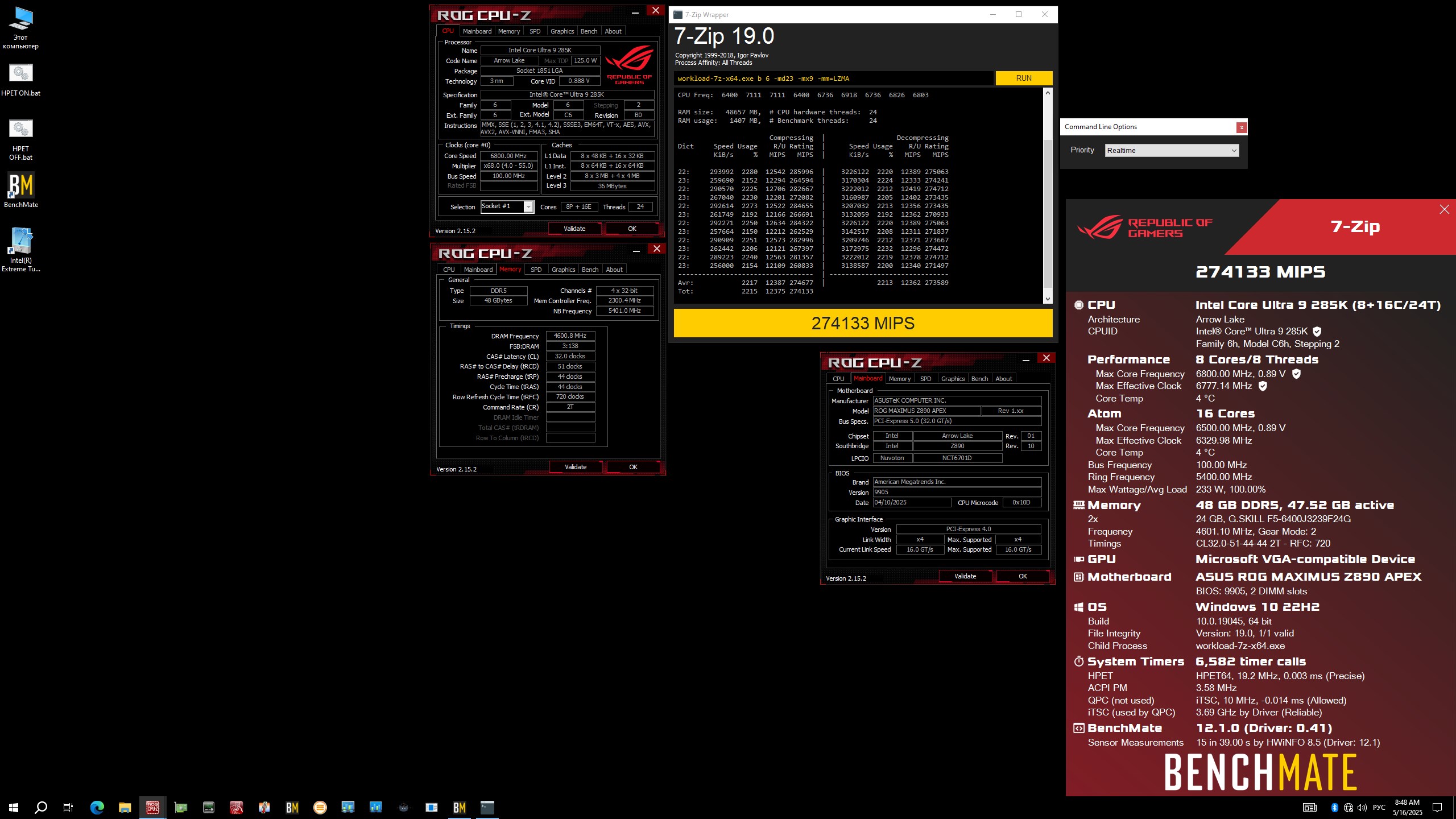
Task: Click OK in the CPU-tab CPU-Z window
Action: point(632,229)
